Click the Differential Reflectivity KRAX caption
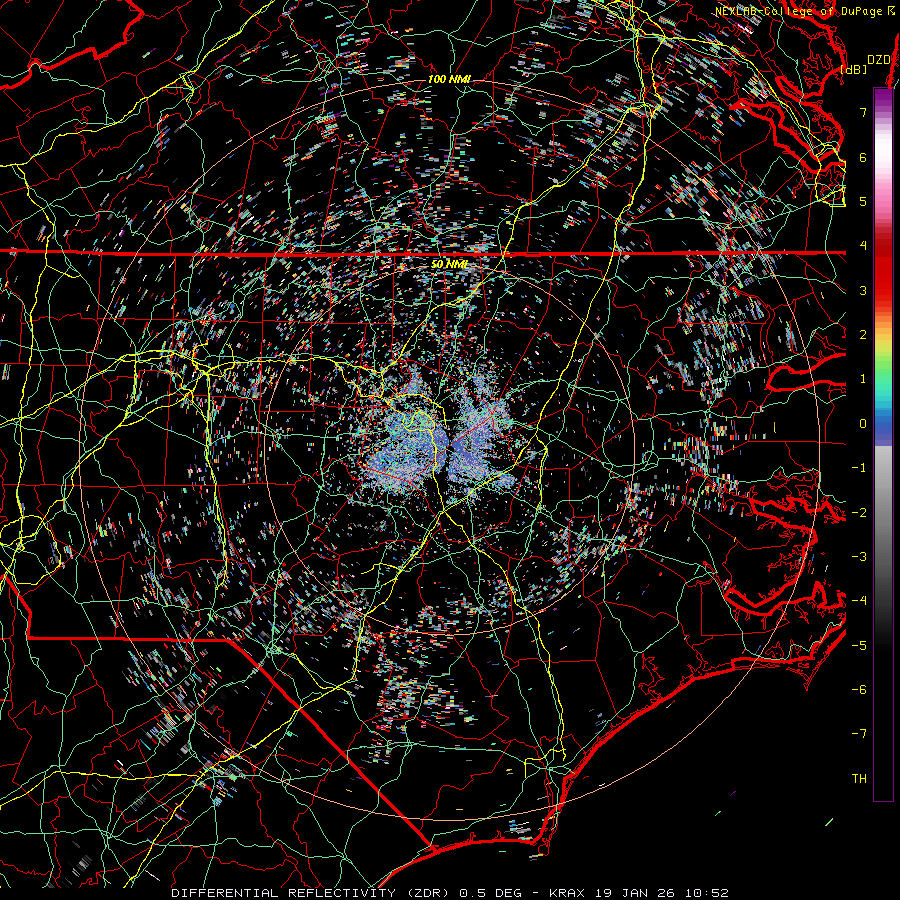Image resolution: width=900 pixels, height=900 pixels. 450,893
